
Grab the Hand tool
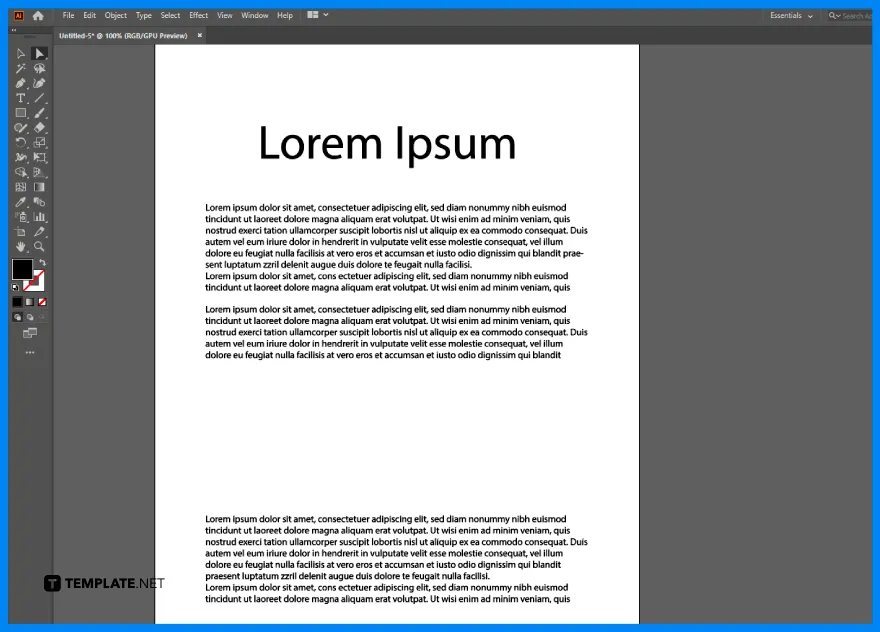coord(20,246)
